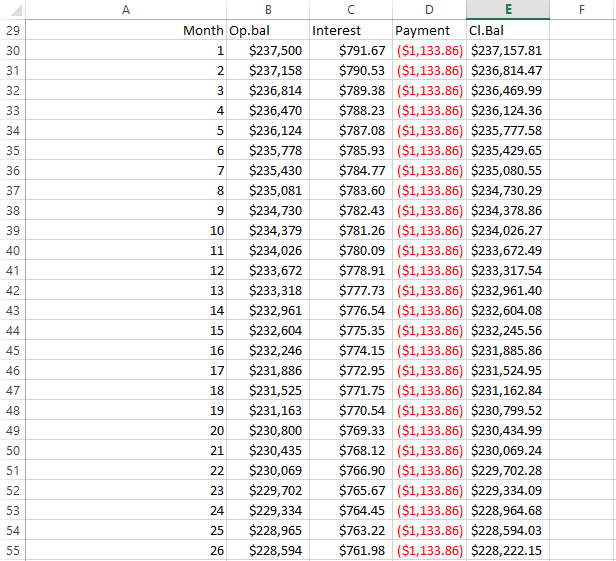The width and height of the screenshot is (616, 561).
Task: Select closing balance $234,378.86
Action: 508,211
